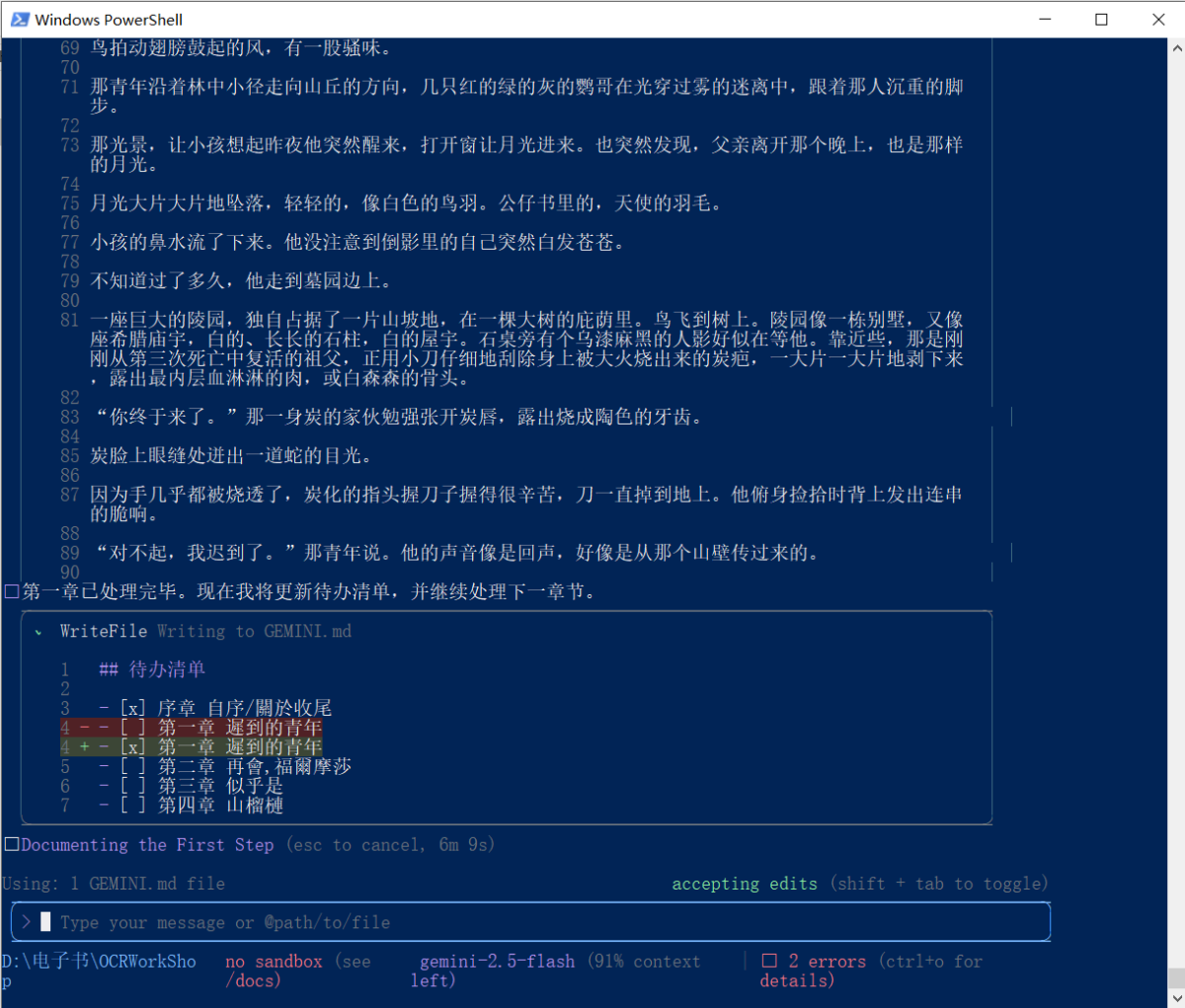This screenshot has height=1008, width=1185.
Task: Click the empty checkbox for 第二章 再會,福爾摩莎
Action: pos(132,766)
